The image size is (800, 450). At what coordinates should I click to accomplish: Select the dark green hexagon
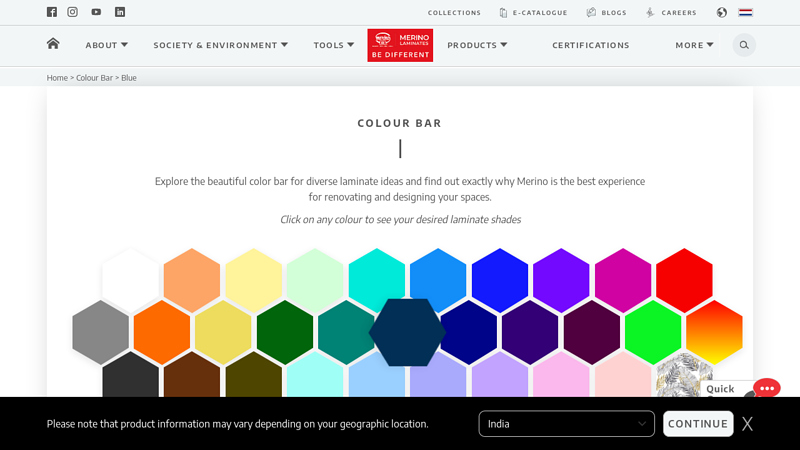[285, 332]
